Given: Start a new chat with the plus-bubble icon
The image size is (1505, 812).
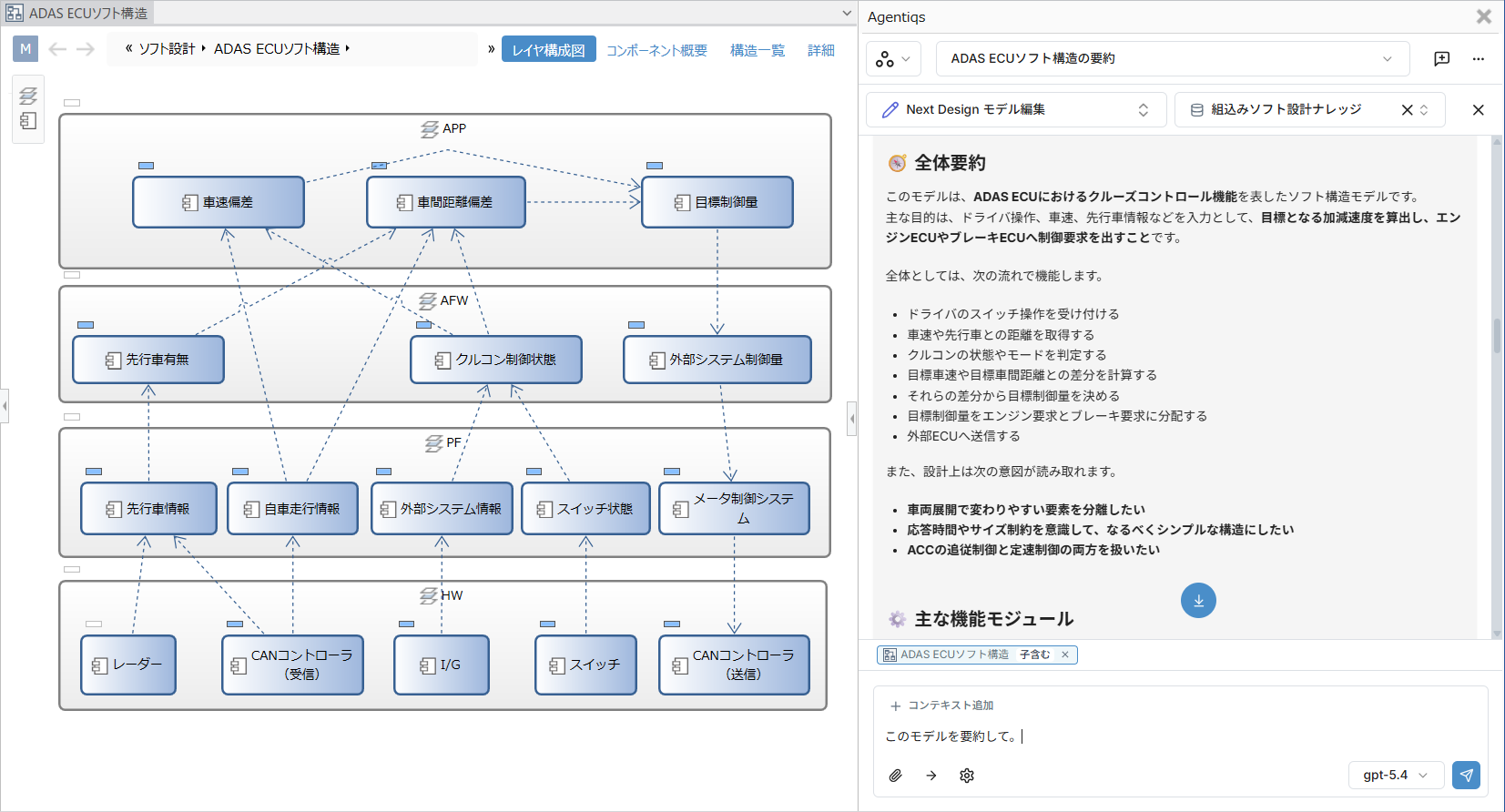Looking at the screenshot, I should coord(1441,58).
